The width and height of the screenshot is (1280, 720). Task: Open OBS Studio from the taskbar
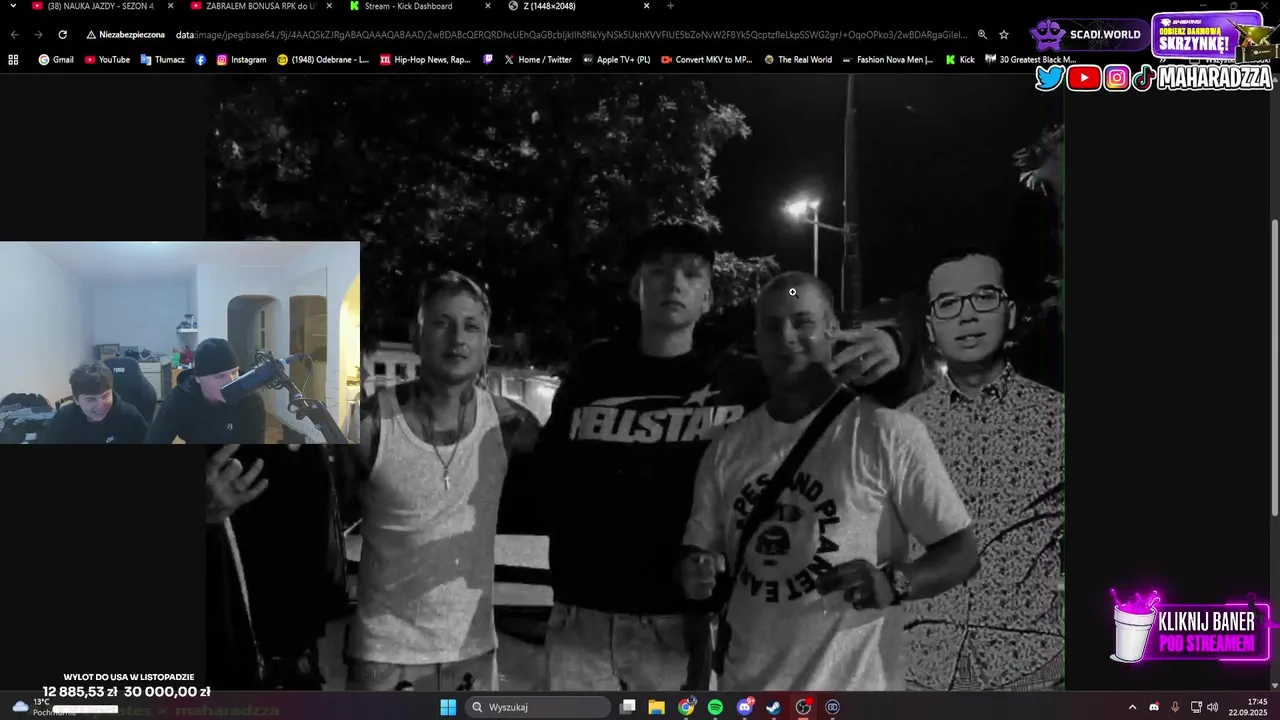(x=803, y=707)
